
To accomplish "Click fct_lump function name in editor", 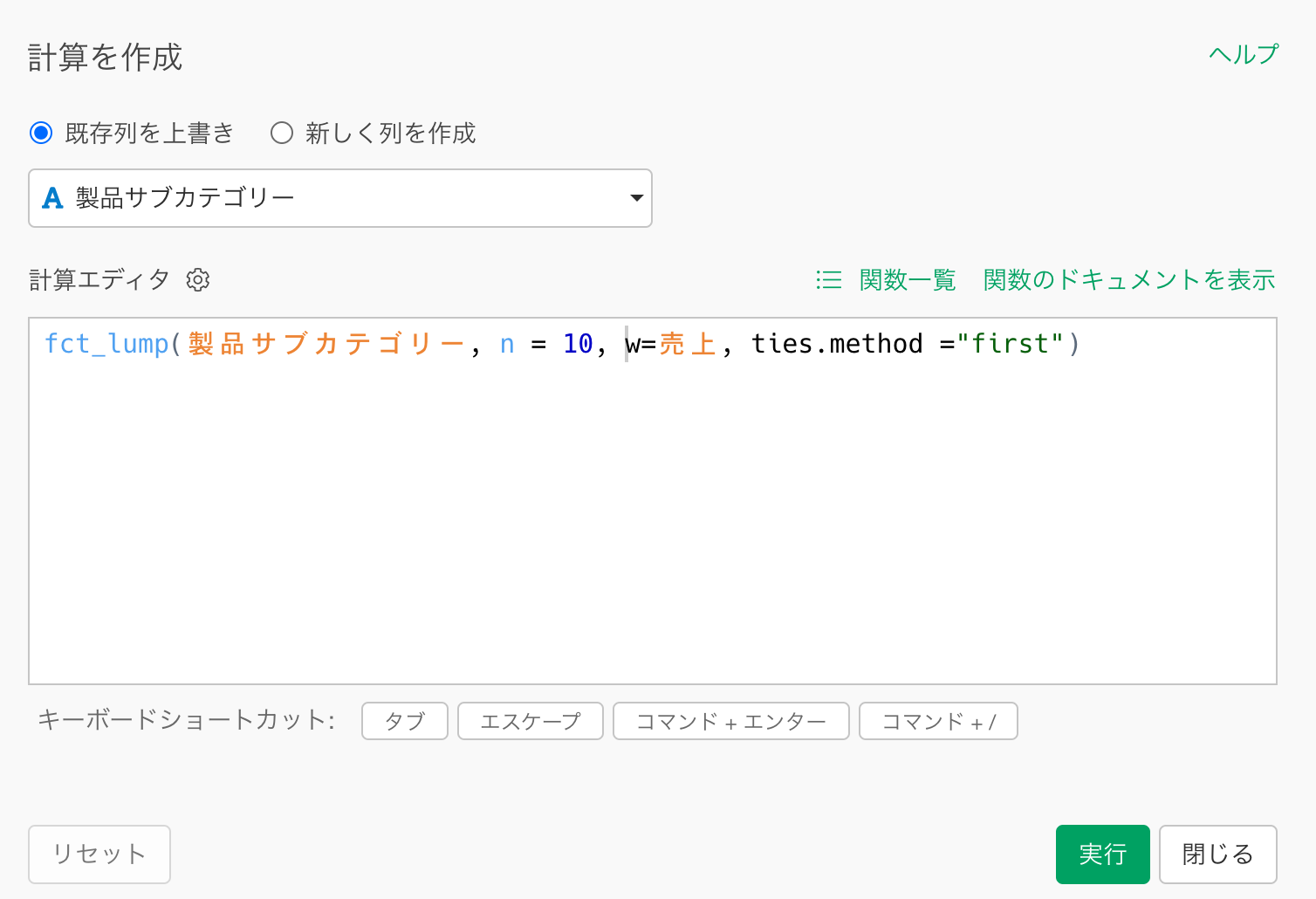I will pyautogui.click(x=106, y=344).
